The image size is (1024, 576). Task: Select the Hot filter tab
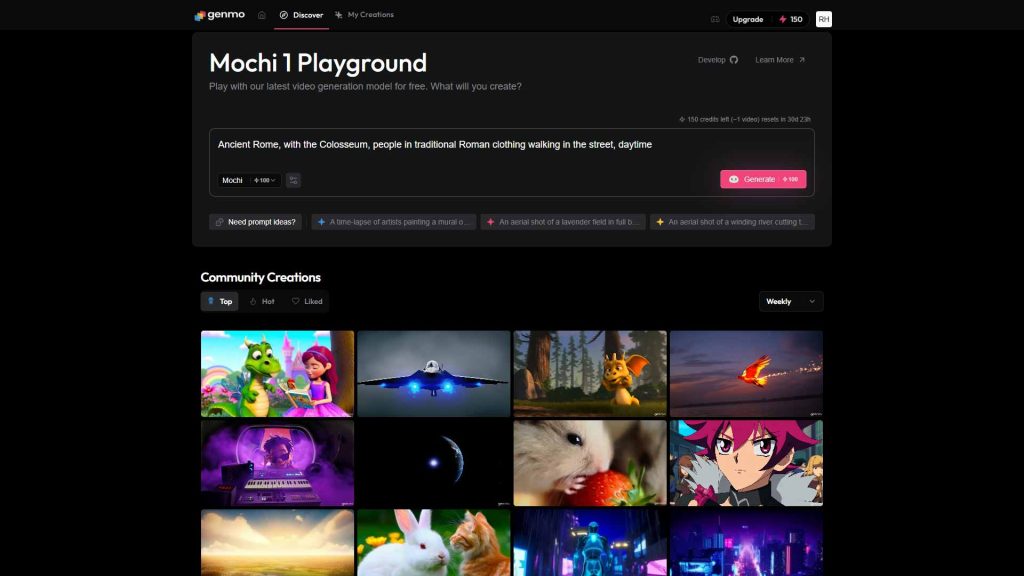click(x=262, y=302)
